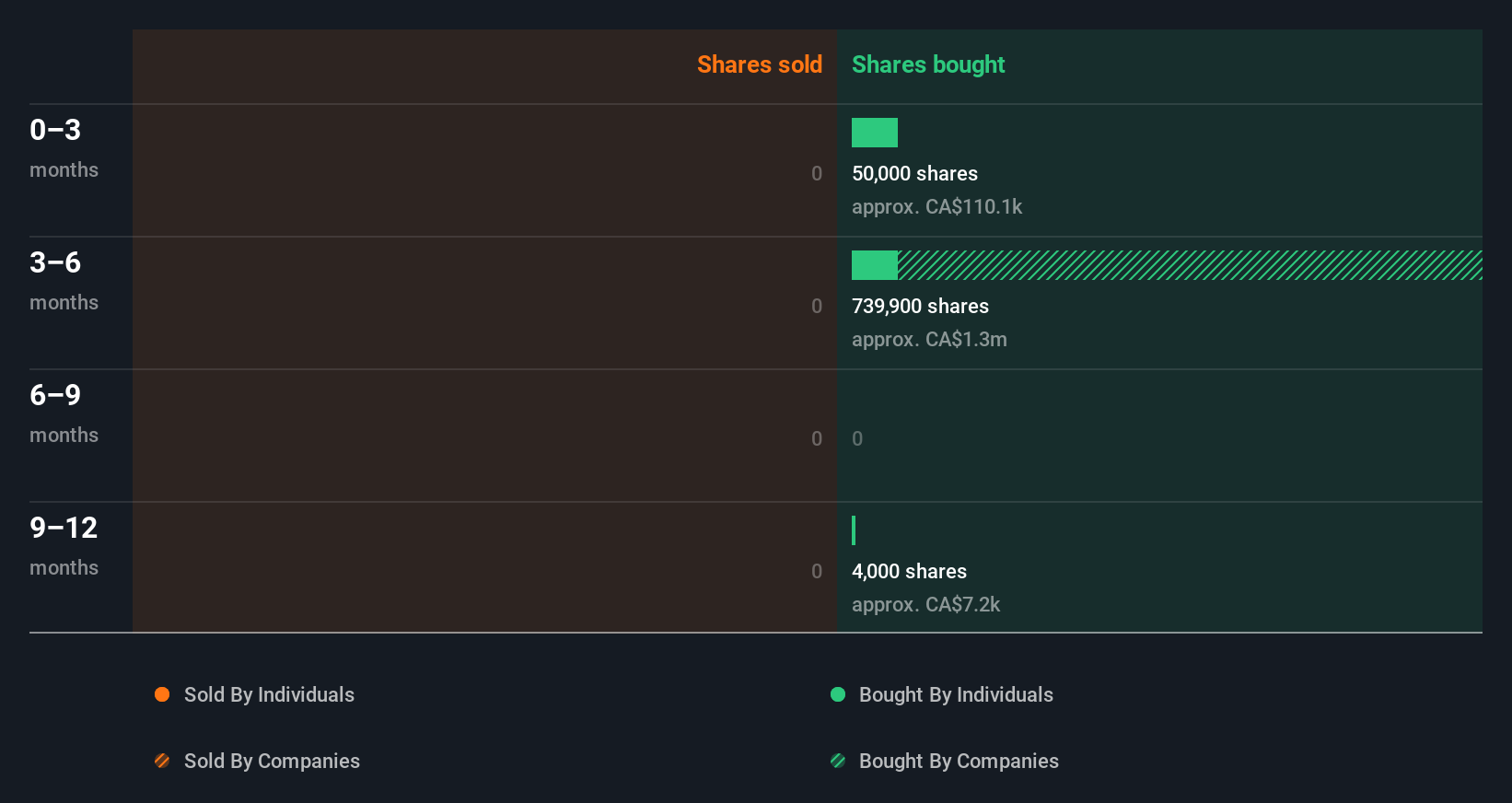Click the solid green bar in 3–6 months
This screenshot has height=803, width=1512.
click(x=875, y=265)
